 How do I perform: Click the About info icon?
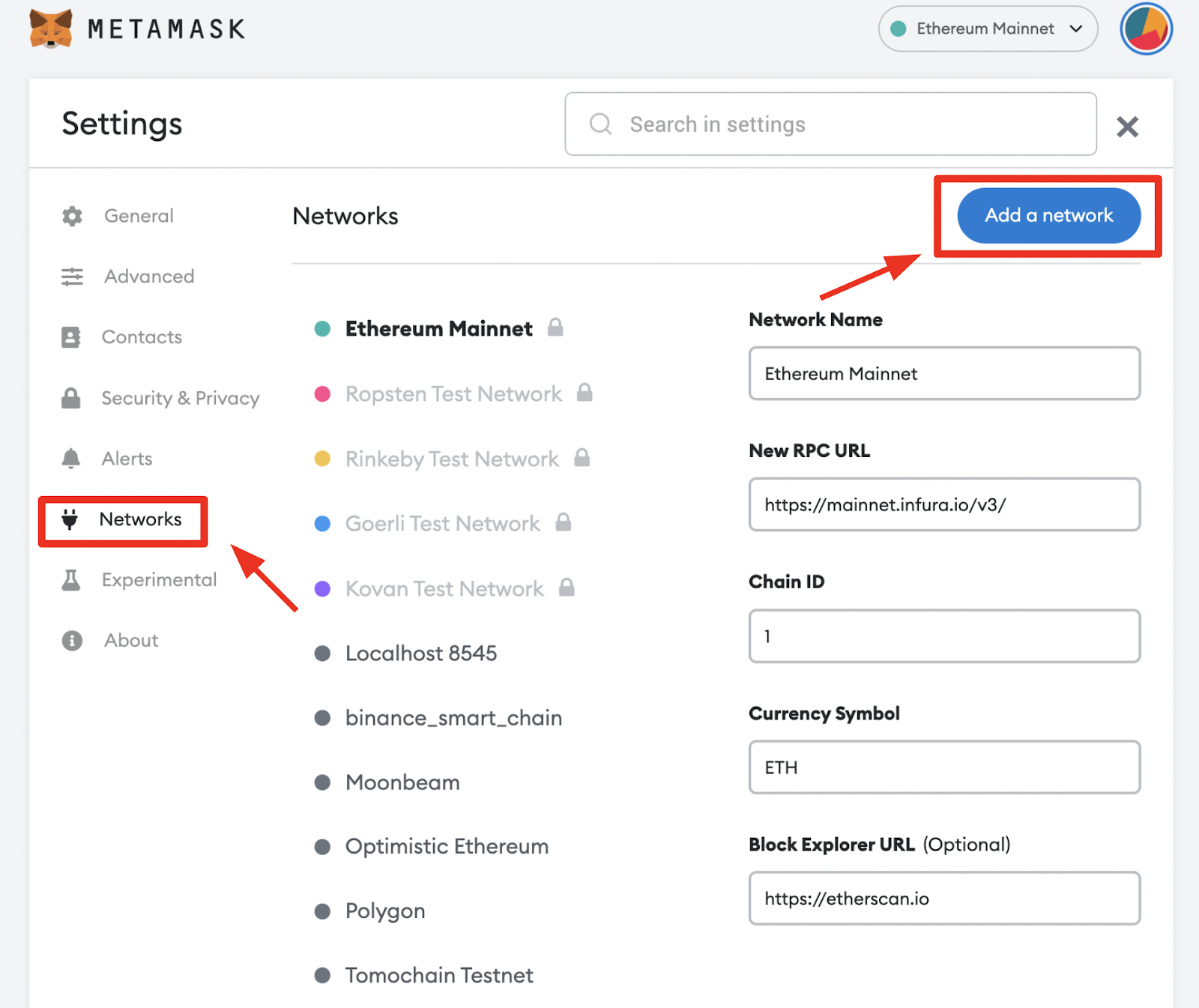point(72,640)
